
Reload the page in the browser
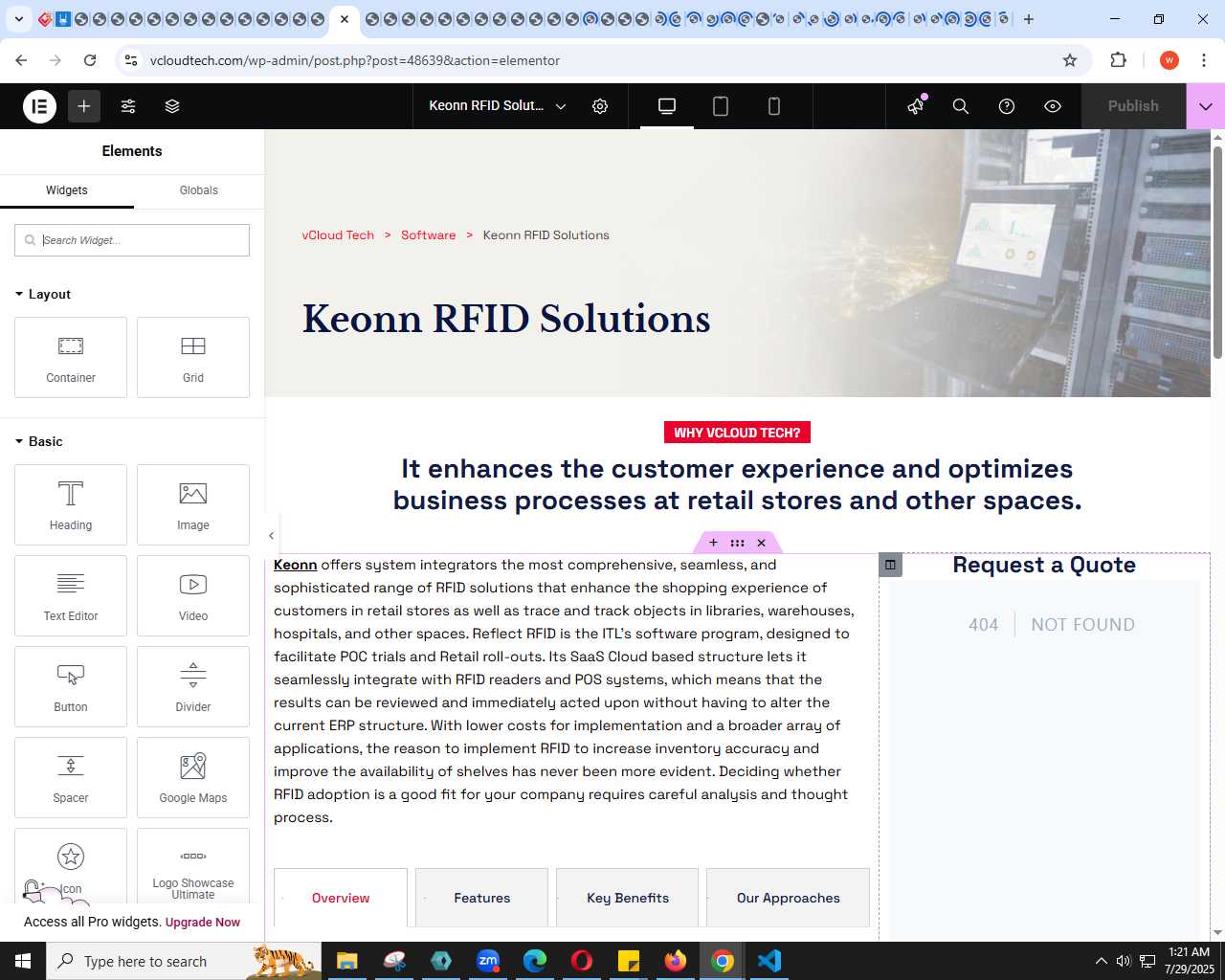point(90,60)
